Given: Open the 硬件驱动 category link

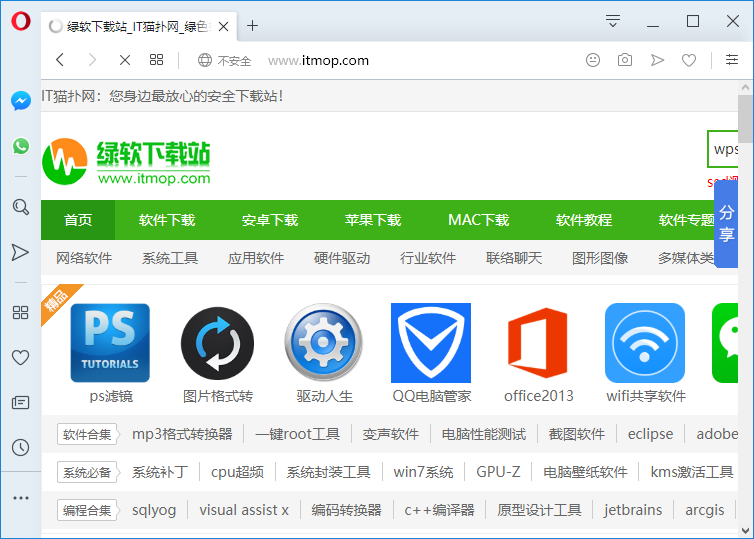Looking at the screenshot, I should pyautogui.click(x=342, y=258).
